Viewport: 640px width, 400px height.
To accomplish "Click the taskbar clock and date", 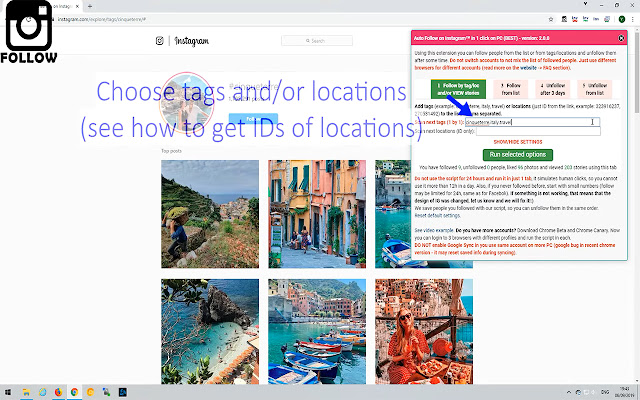I will click(x=624, y=392).
